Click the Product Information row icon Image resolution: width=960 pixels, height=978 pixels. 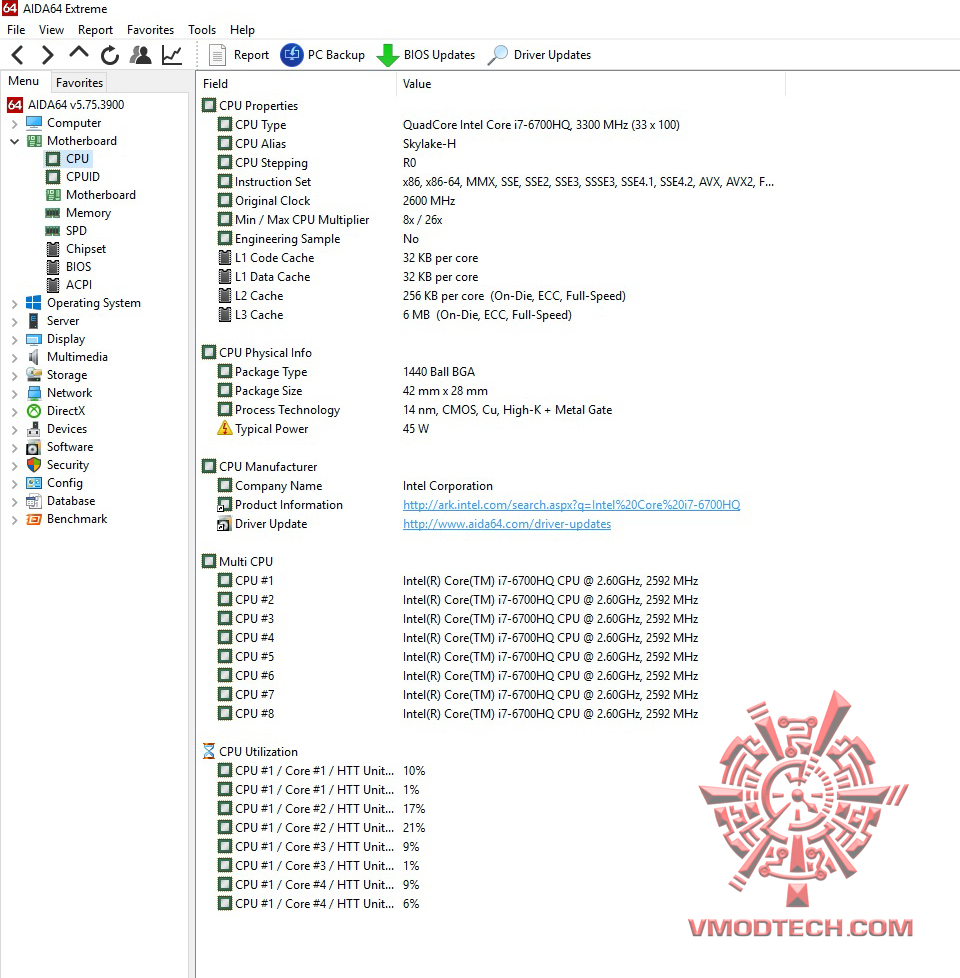(x=224, y=505)
